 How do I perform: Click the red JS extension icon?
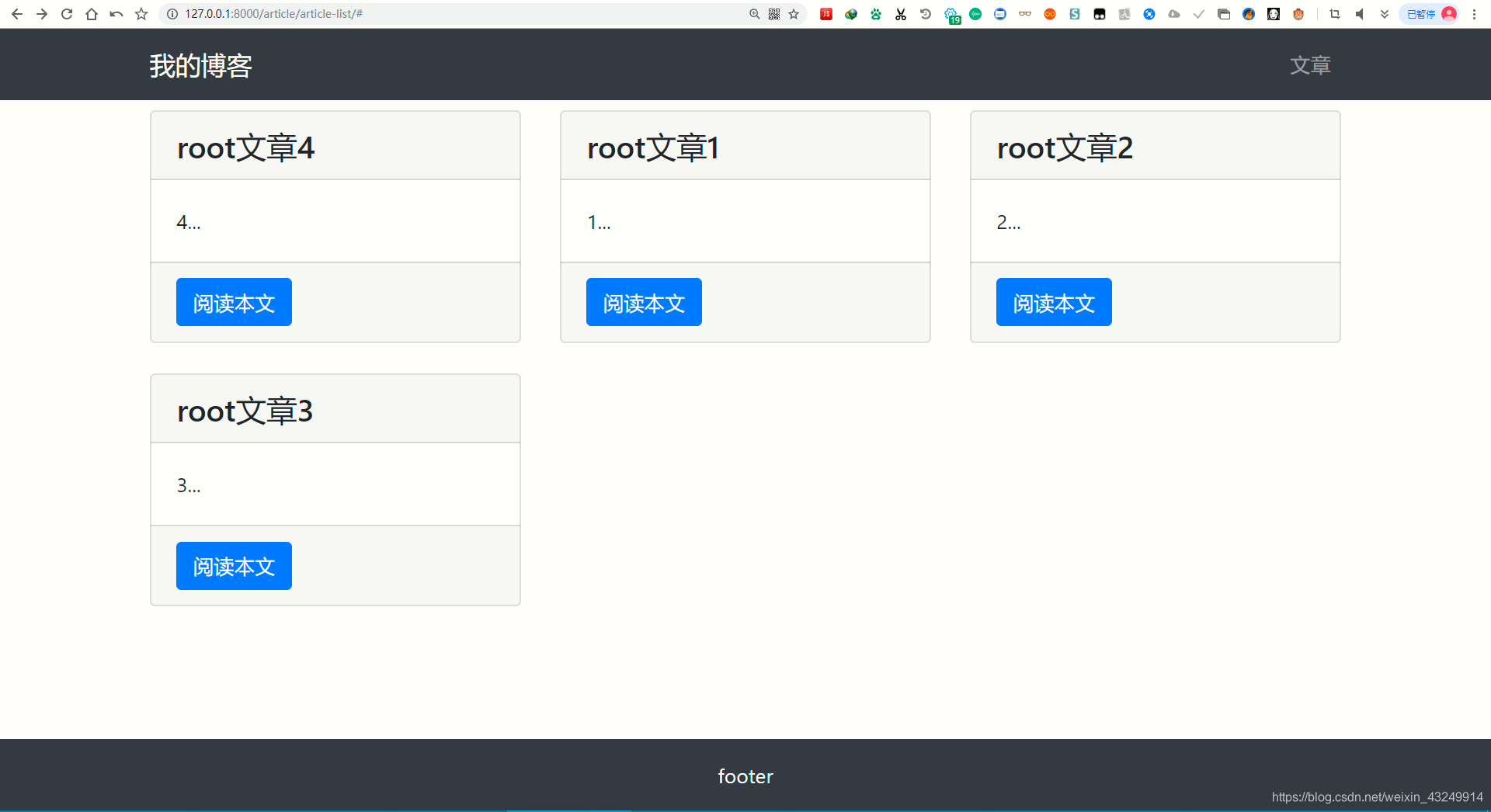(x=826, y=14)
